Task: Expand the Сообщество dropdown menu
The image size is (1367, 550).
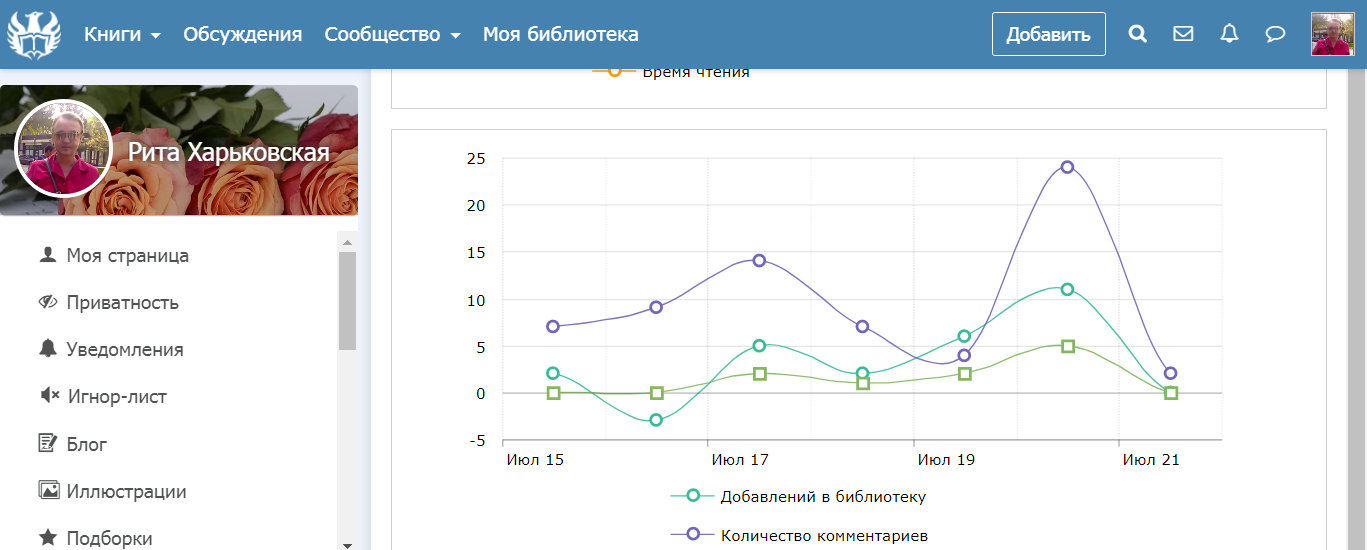Action: click(392, 34)
